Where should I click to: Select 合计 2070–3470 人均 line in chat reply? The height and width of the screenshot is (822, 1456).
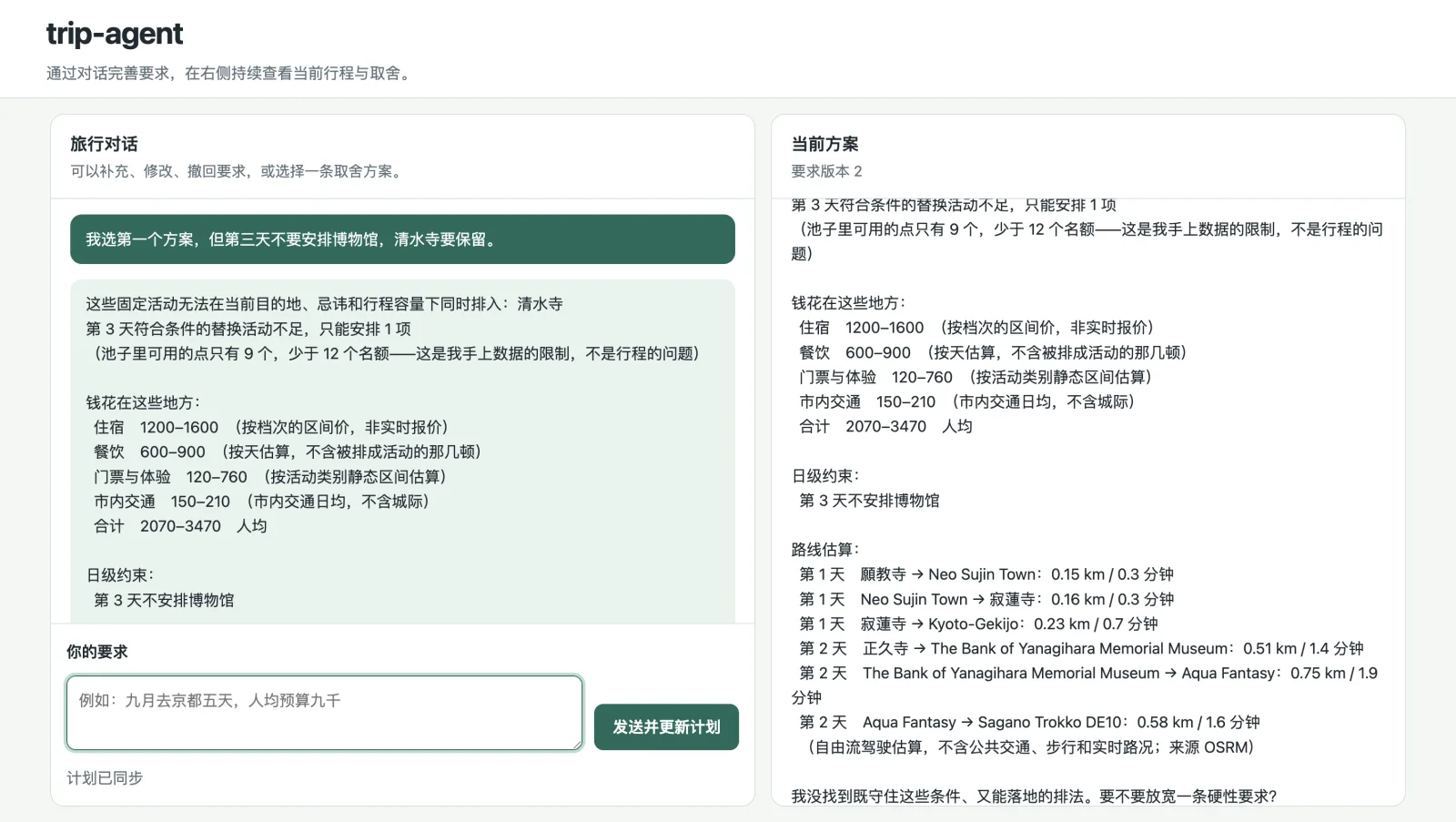pos(180,525)
